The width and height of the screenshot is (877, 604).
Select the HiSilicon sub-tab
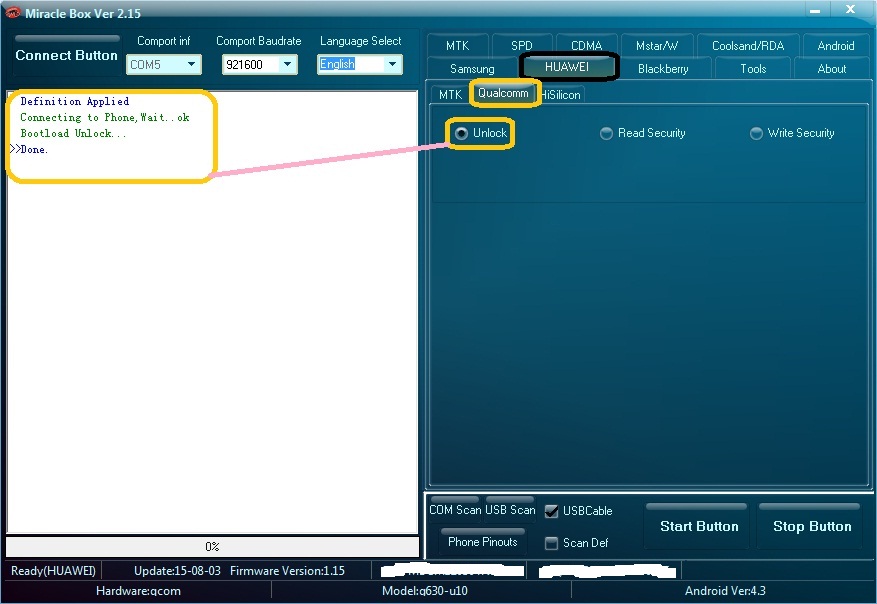tap(561, 95)
